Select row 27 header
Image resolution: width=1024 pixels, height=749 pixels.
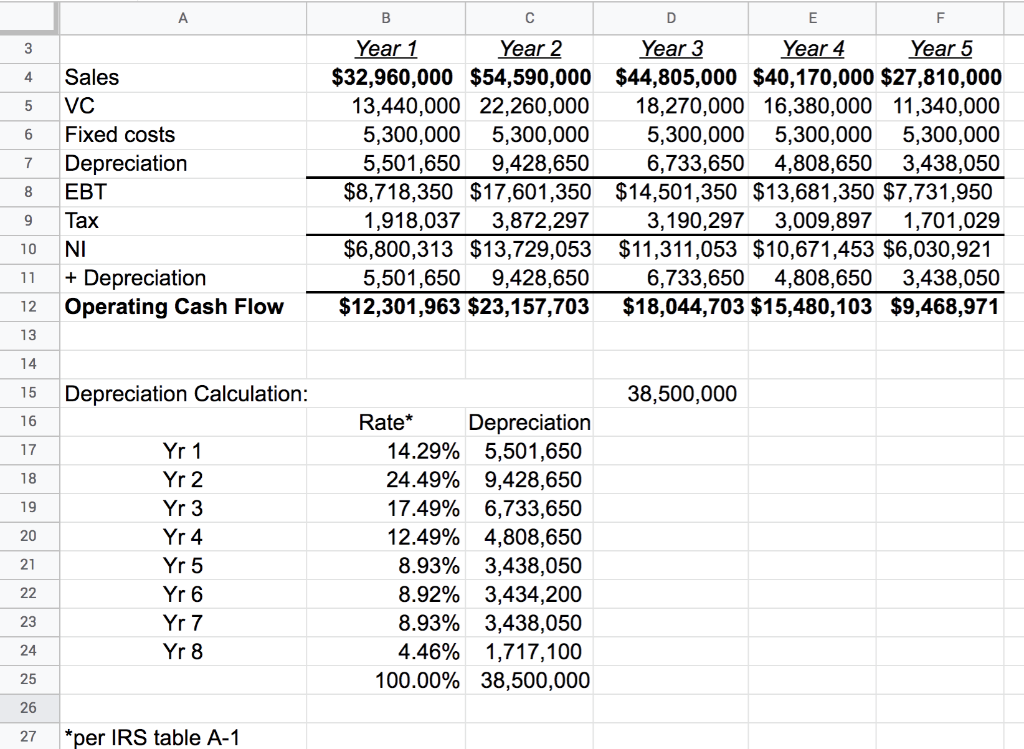[30, 736]
